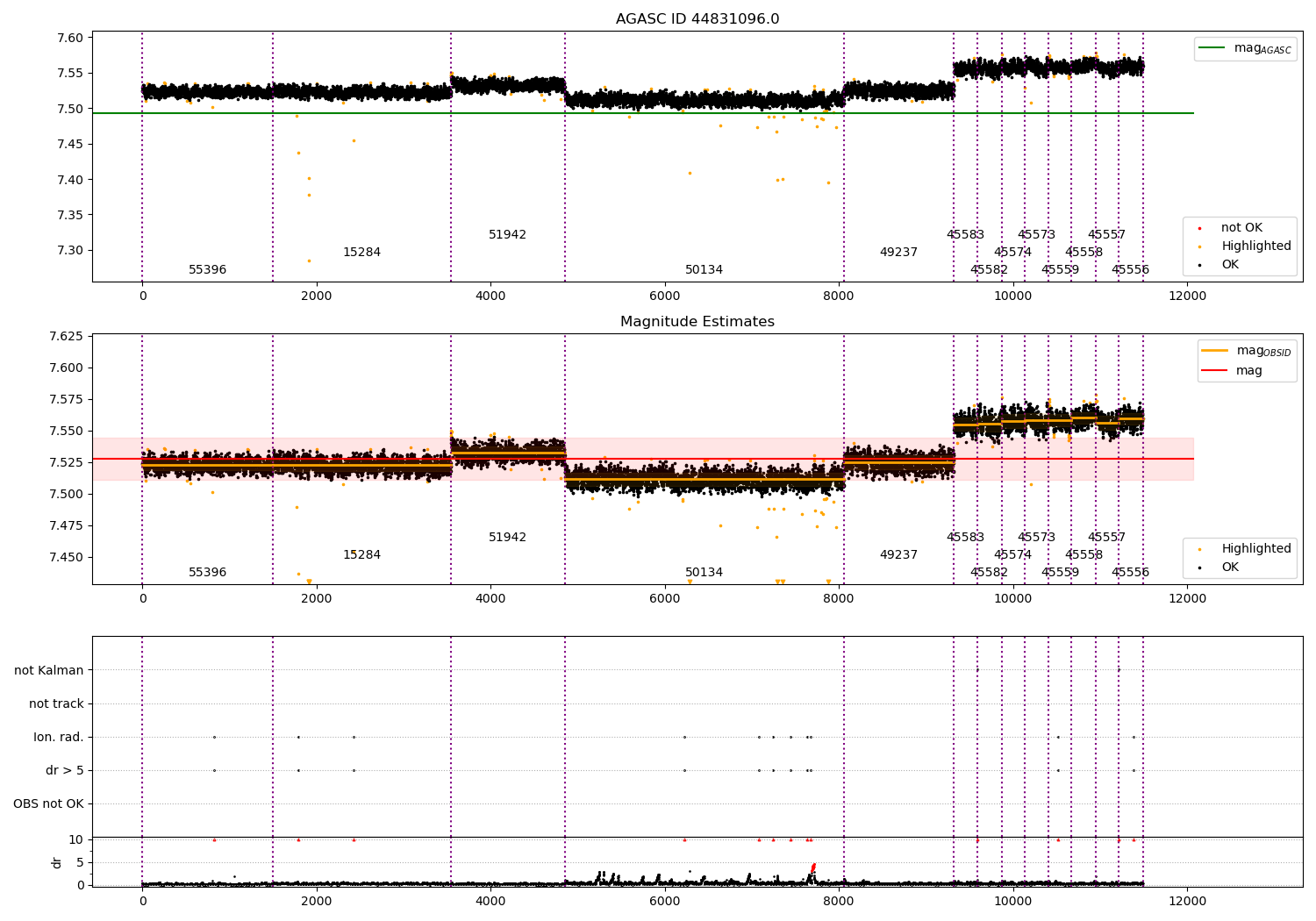
Task: Click the 'OBS not OK' axis label
Action: (48, 804)
